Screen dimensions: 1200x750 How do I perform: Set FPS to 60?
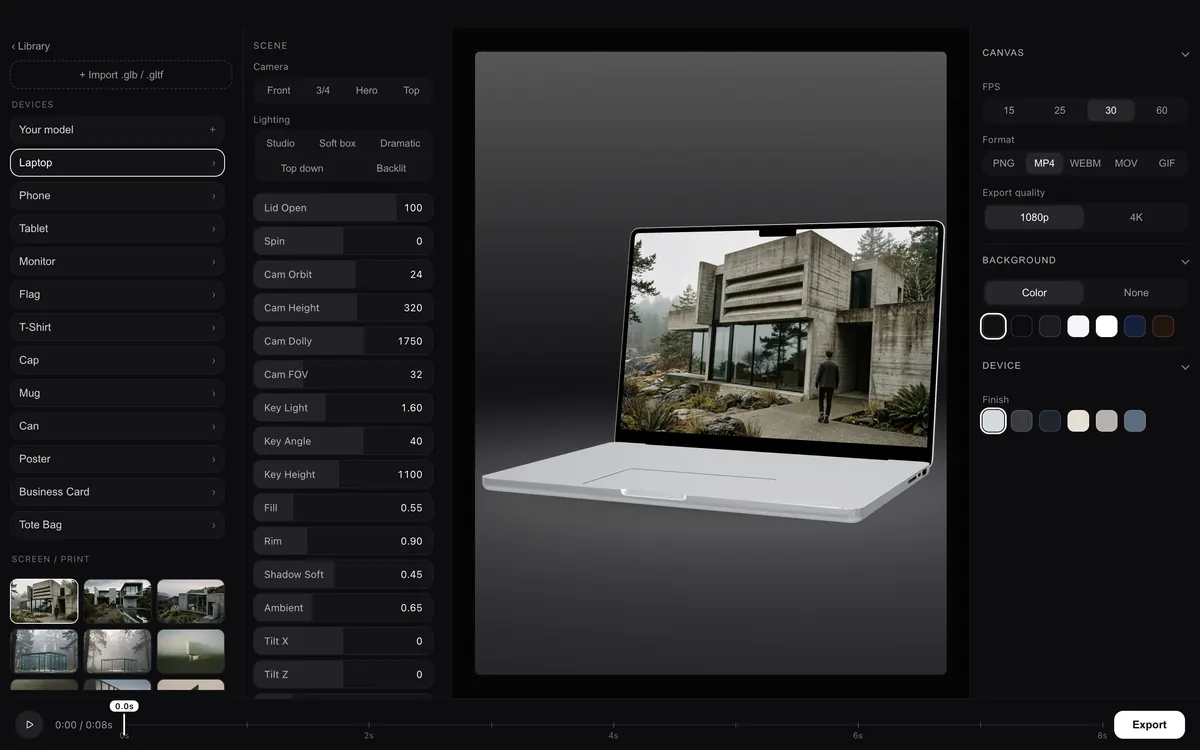coord(1162,111)
